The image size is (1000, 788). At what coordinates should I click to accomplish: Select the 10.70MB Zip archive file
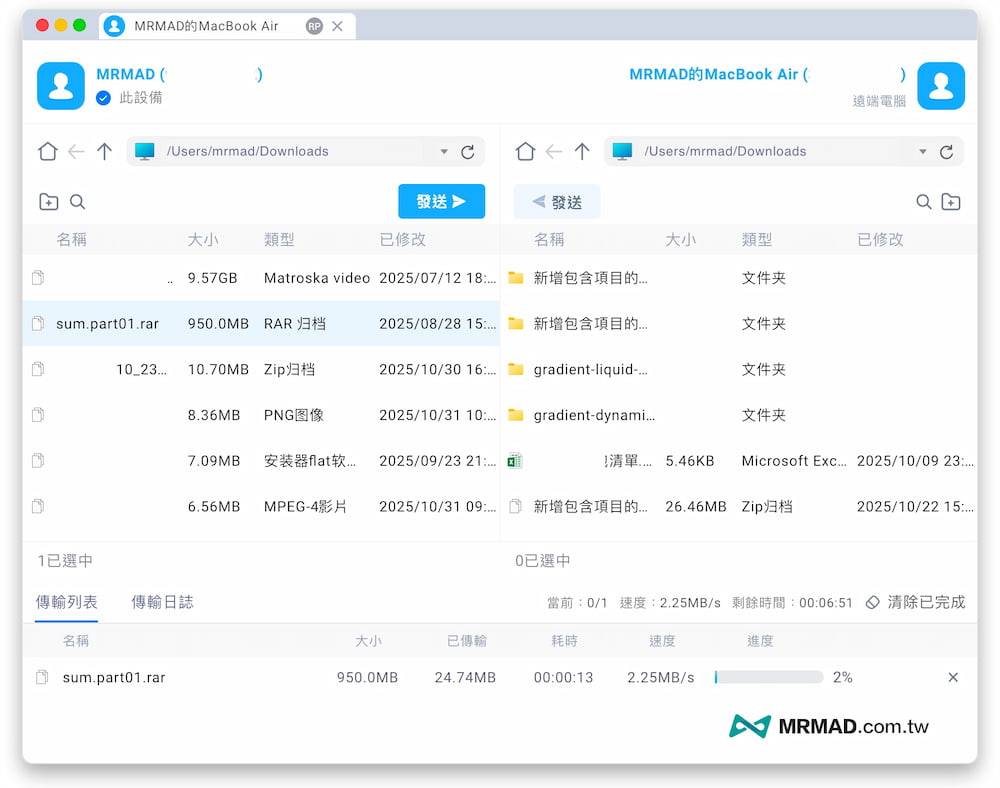200,369
